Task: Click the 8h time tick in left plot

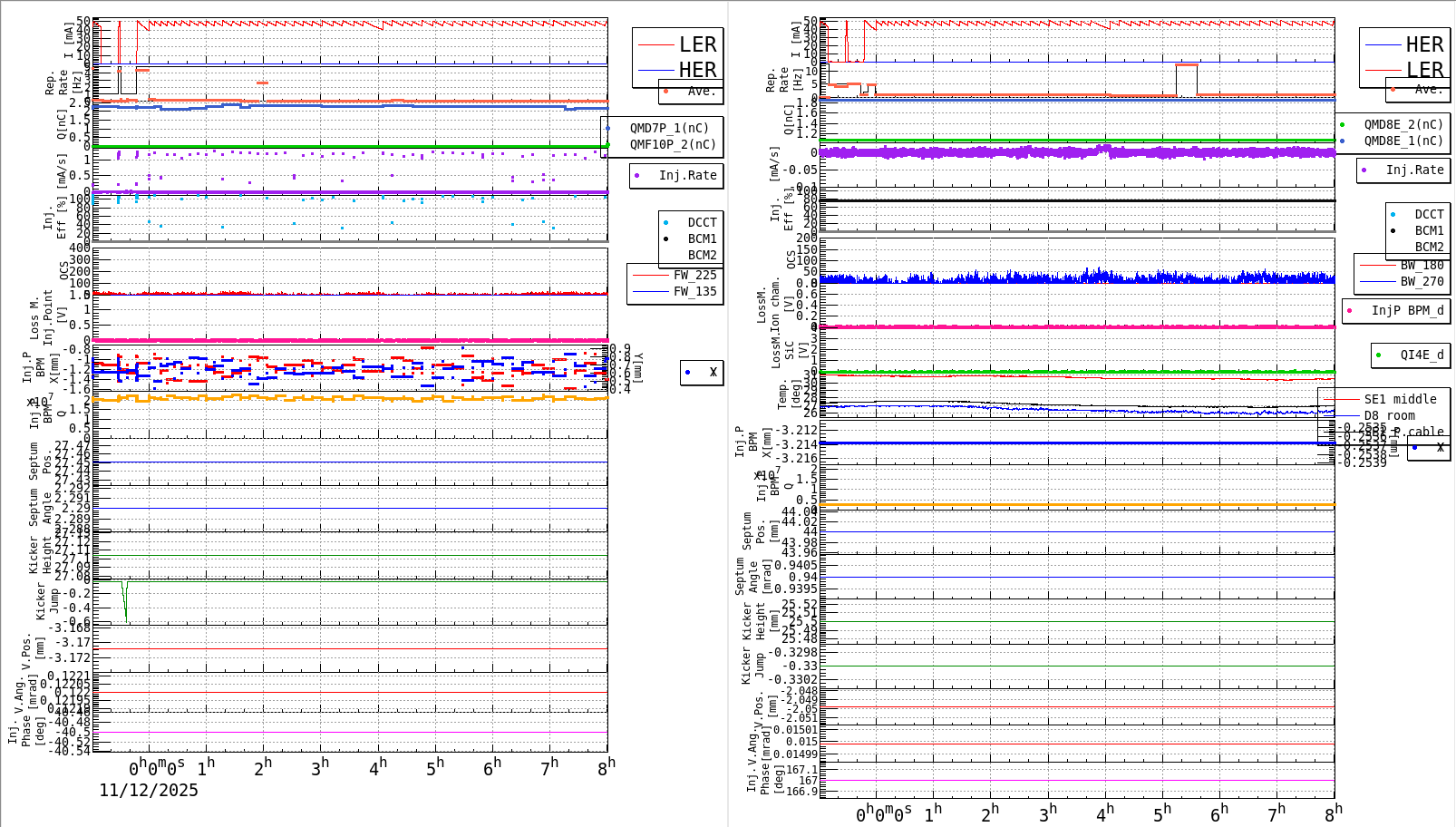Action: tap(607, 767)
